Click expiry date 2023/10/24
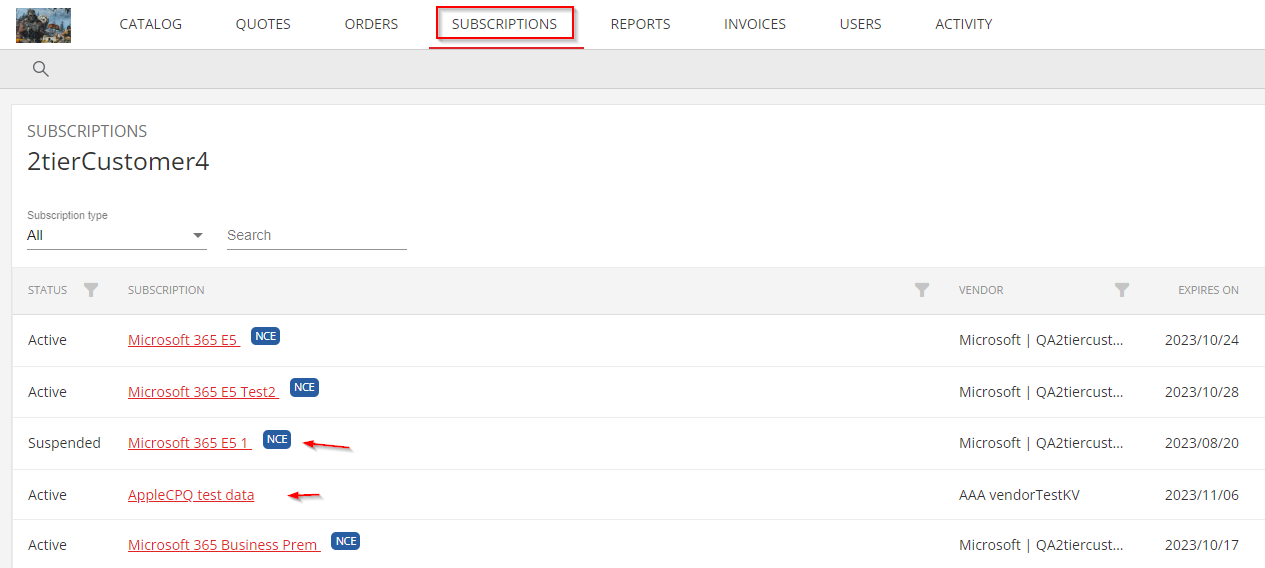The width and height of the screenshot is (1265, 568). point(1202,340)
